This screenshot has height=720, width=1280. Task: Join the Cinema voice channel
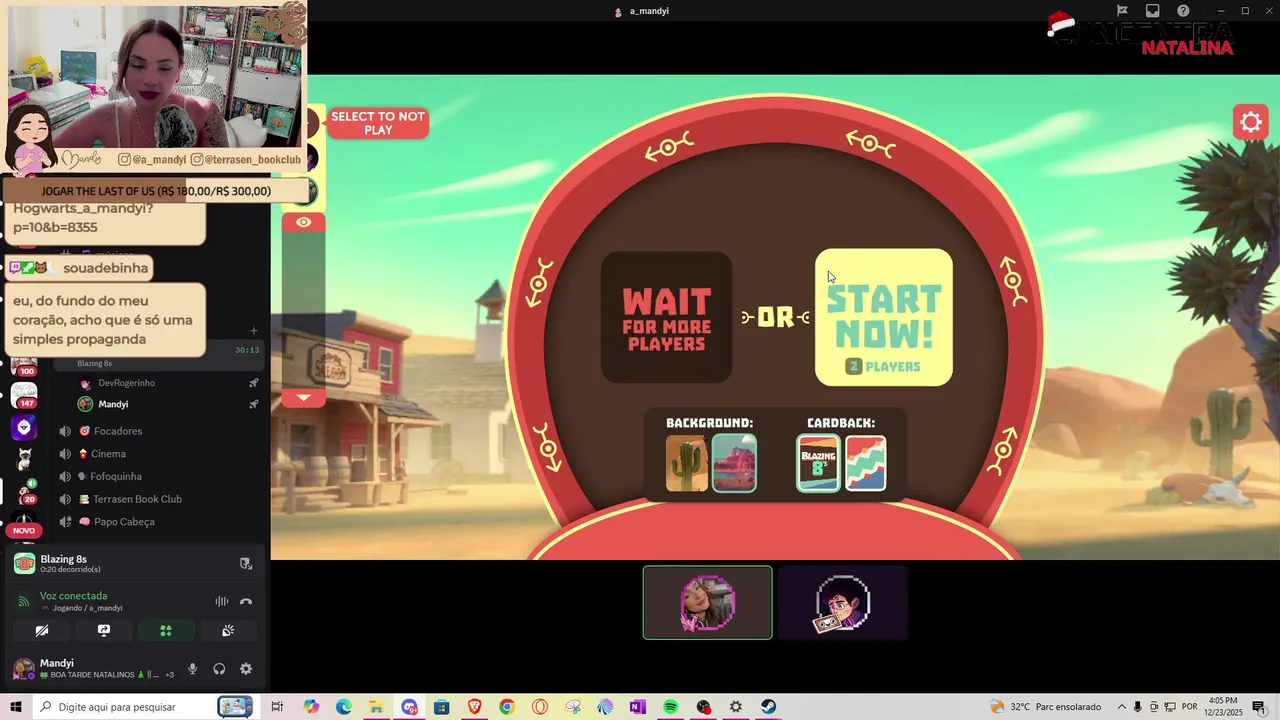(x=108, y=454)
